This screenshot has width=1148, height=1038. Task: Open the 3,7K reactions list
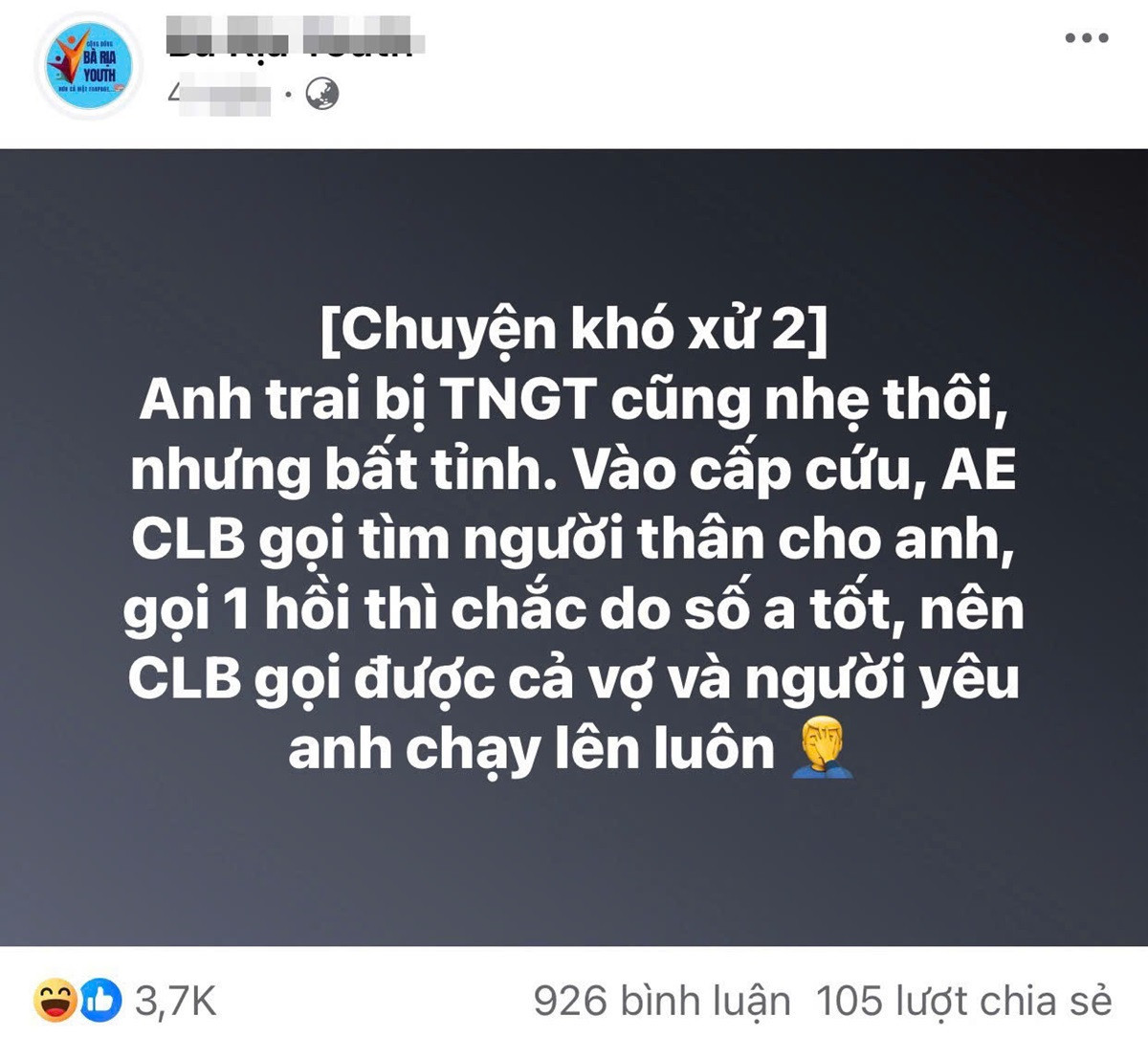coord(176,1002)
